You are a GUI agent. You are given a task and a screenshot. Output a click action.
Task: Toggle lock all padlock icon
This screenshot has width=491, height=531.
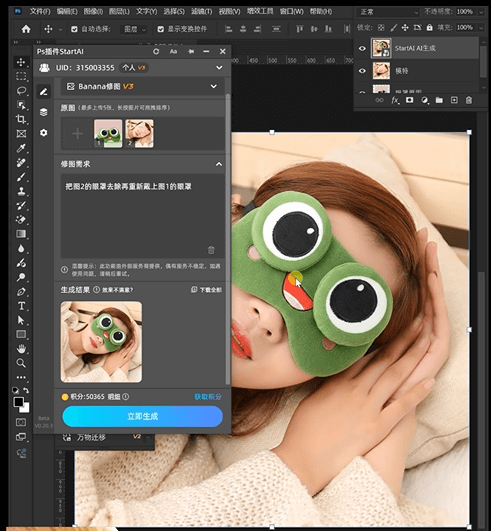(x=429, y=27)
